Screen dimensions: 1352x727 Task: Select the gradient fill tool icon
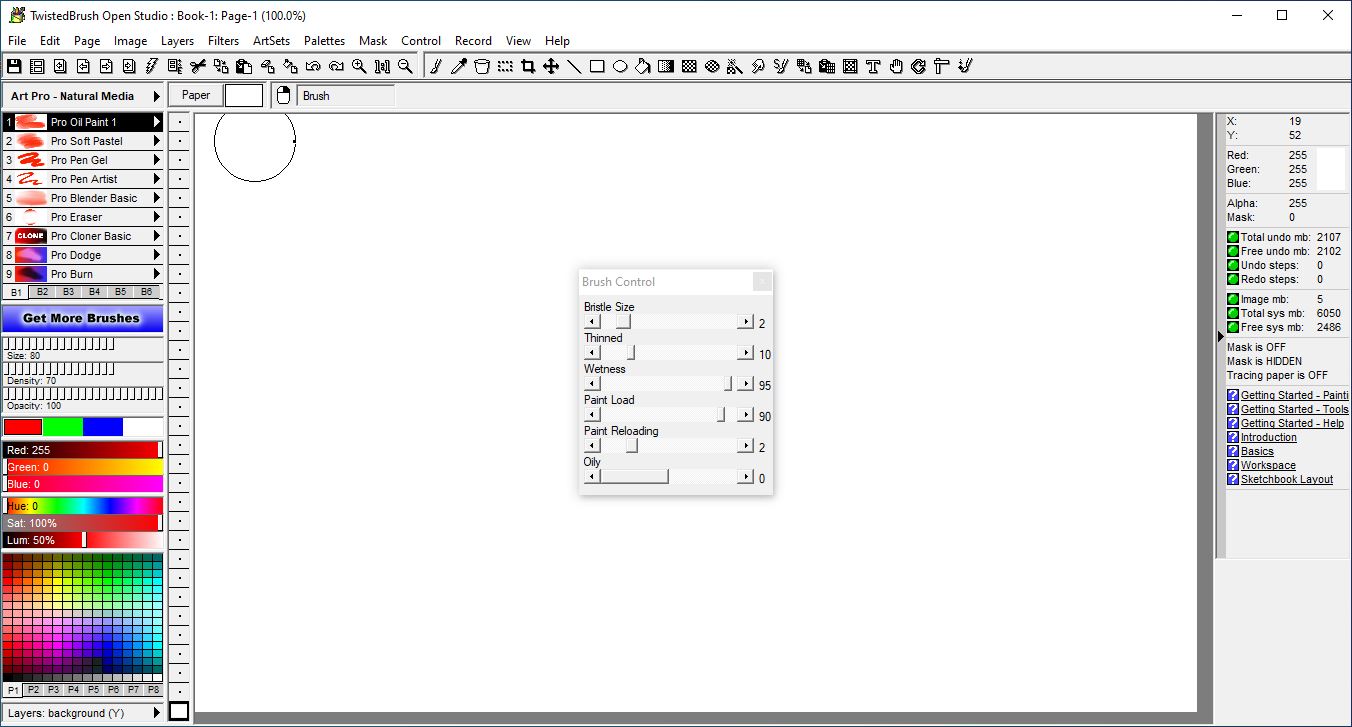666,66
